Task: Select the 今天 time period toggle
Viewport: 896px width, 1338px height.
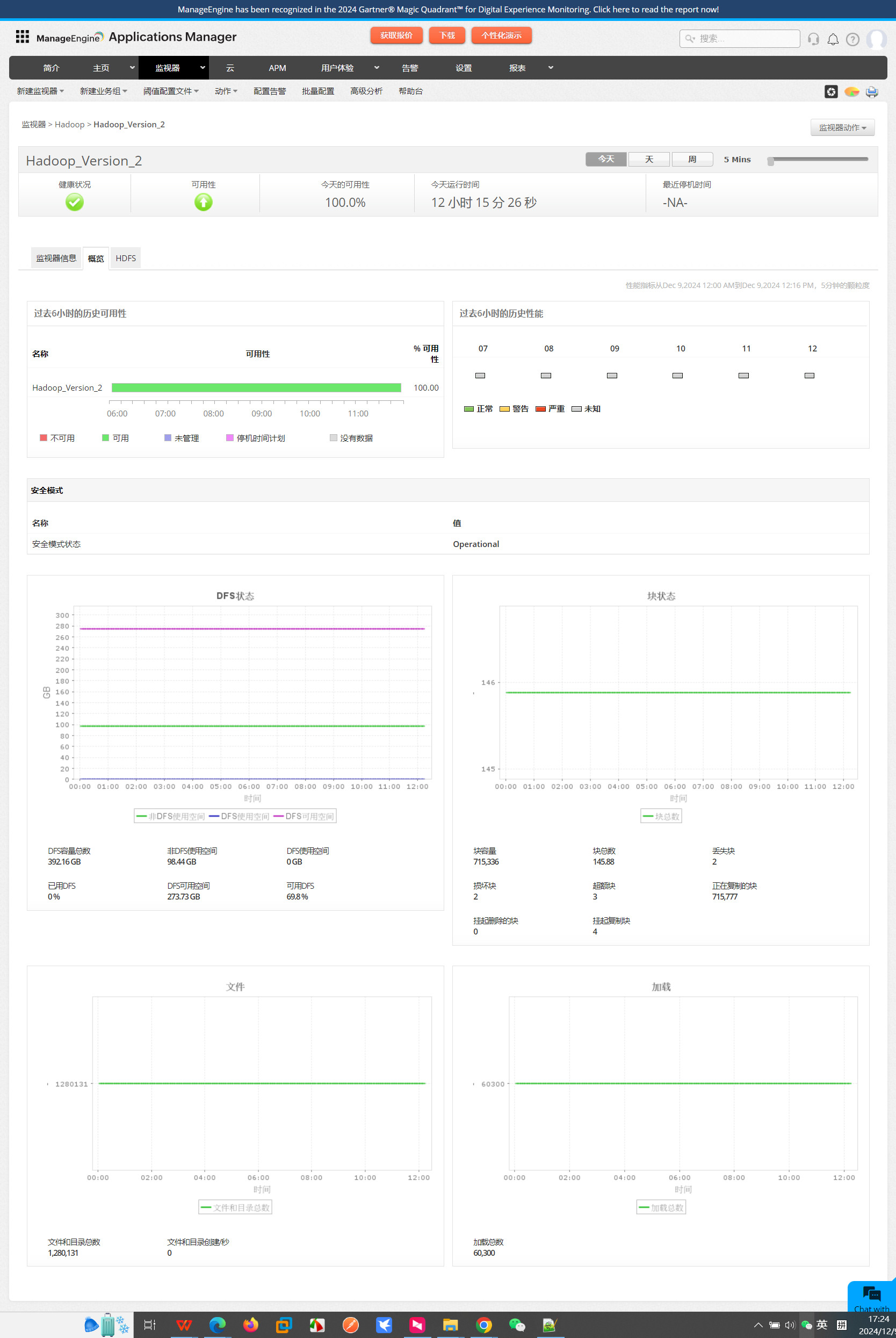Action: coord(606,159)
